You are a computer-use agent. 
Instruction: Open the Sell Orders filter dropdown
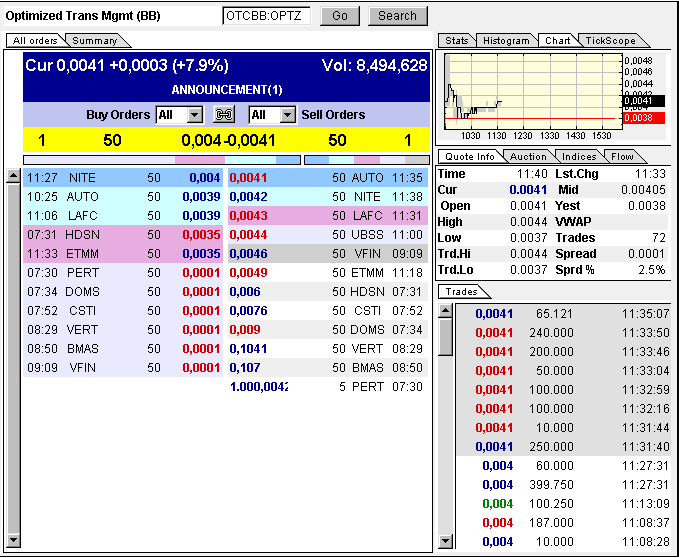tap(288, 115)
